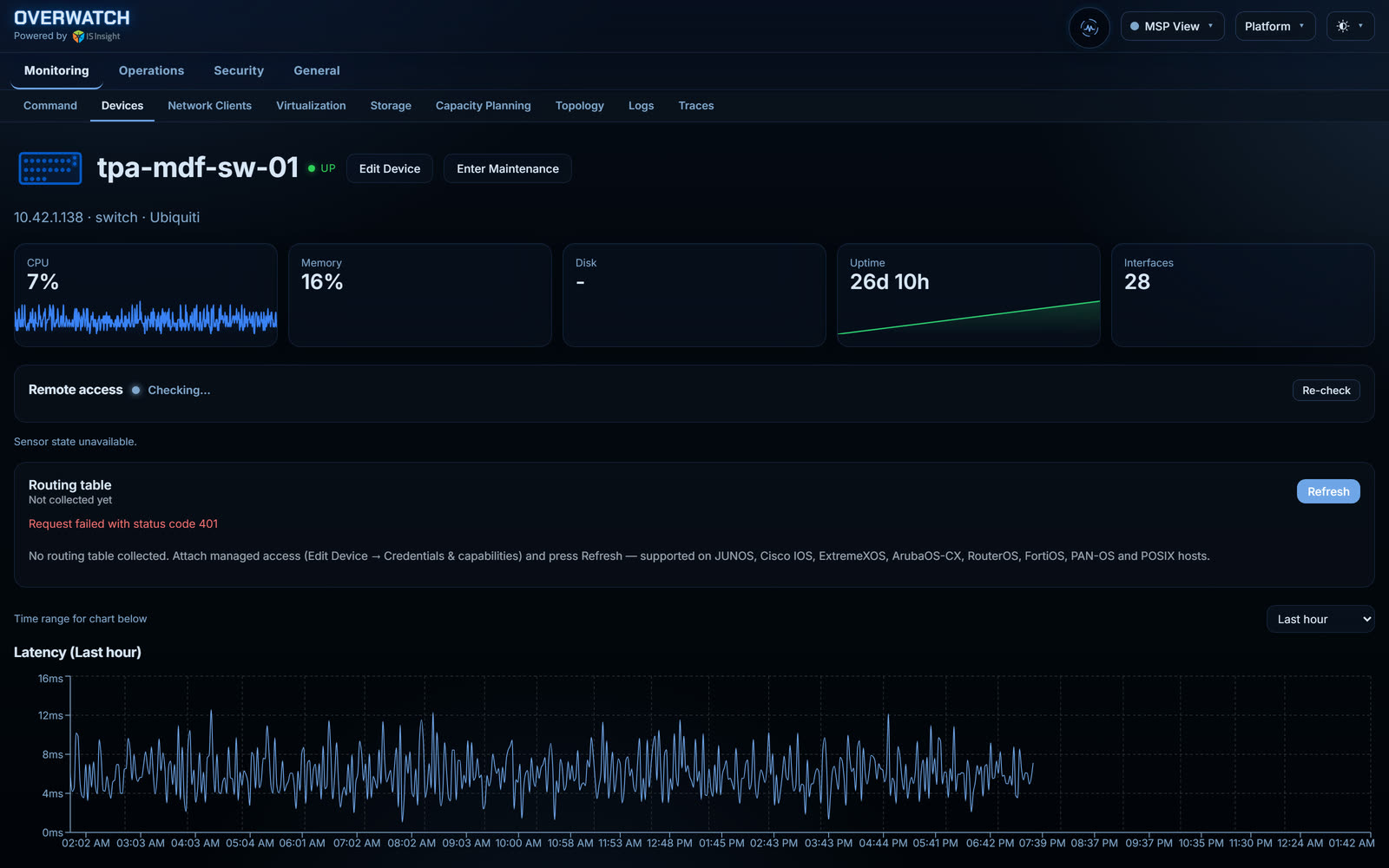Click the 'Not collected yet' text
This screenshot has height=868, width=1389.
(x=70, y=500)
